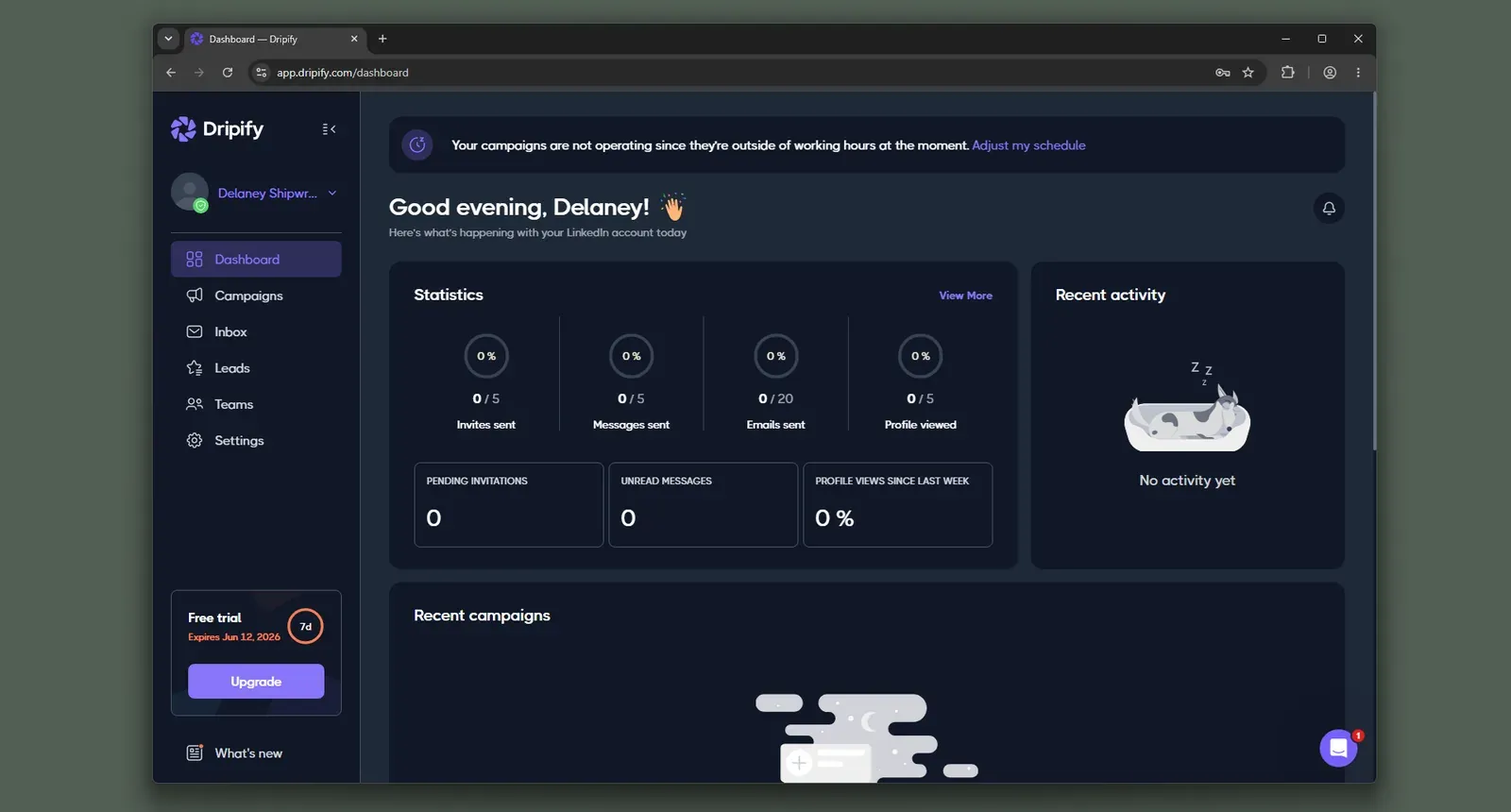
Task: Click the site info icon in address bar
Action: [x=262, y=73]
